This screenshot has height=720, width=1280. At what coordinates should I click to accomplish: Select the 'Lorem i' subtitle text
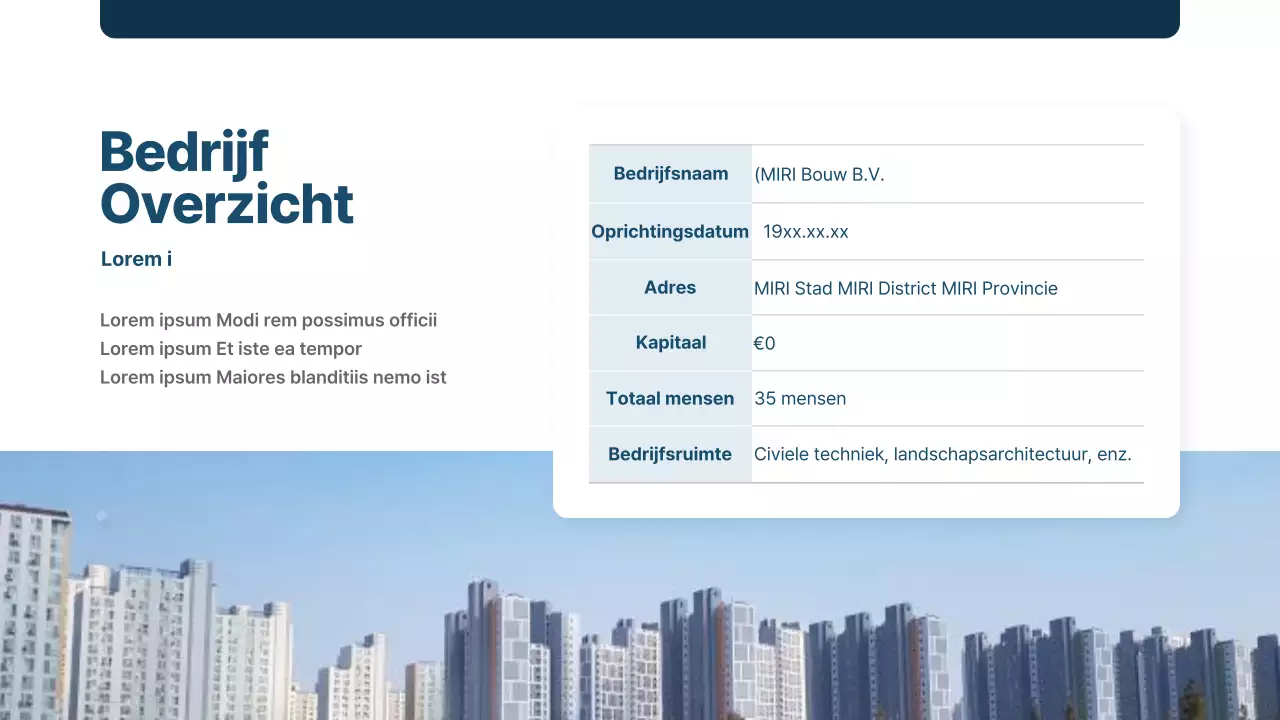click(x=137, y=259)
